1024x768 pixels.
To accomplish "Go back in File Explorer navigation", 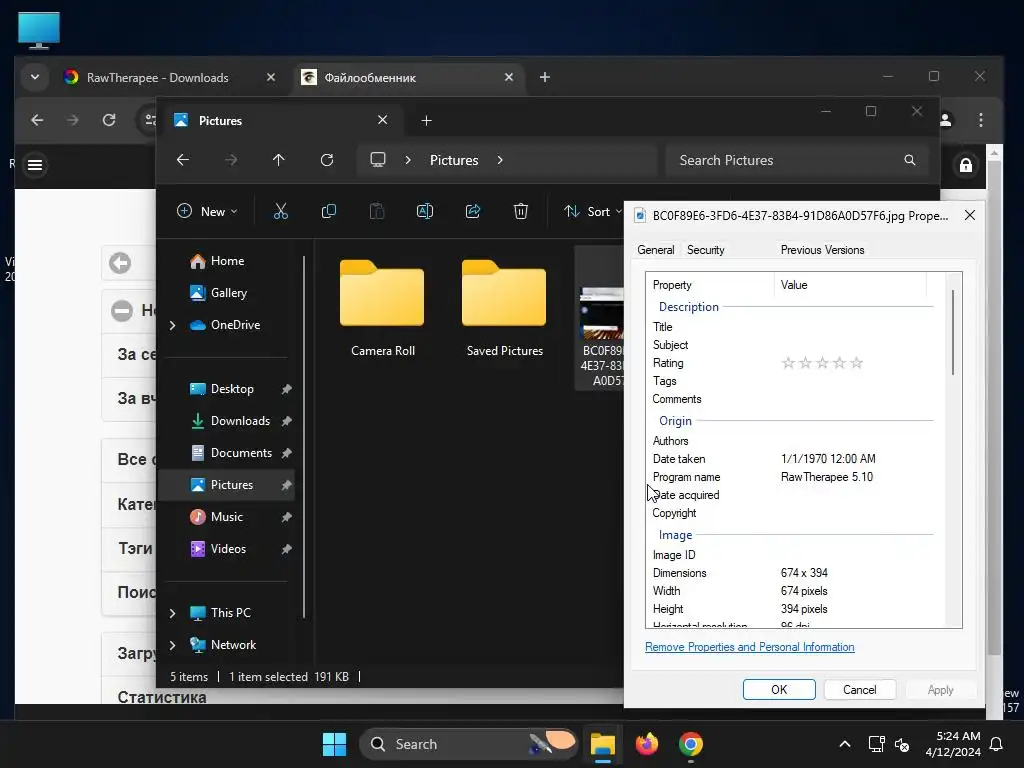I will (x=183, y=160).
